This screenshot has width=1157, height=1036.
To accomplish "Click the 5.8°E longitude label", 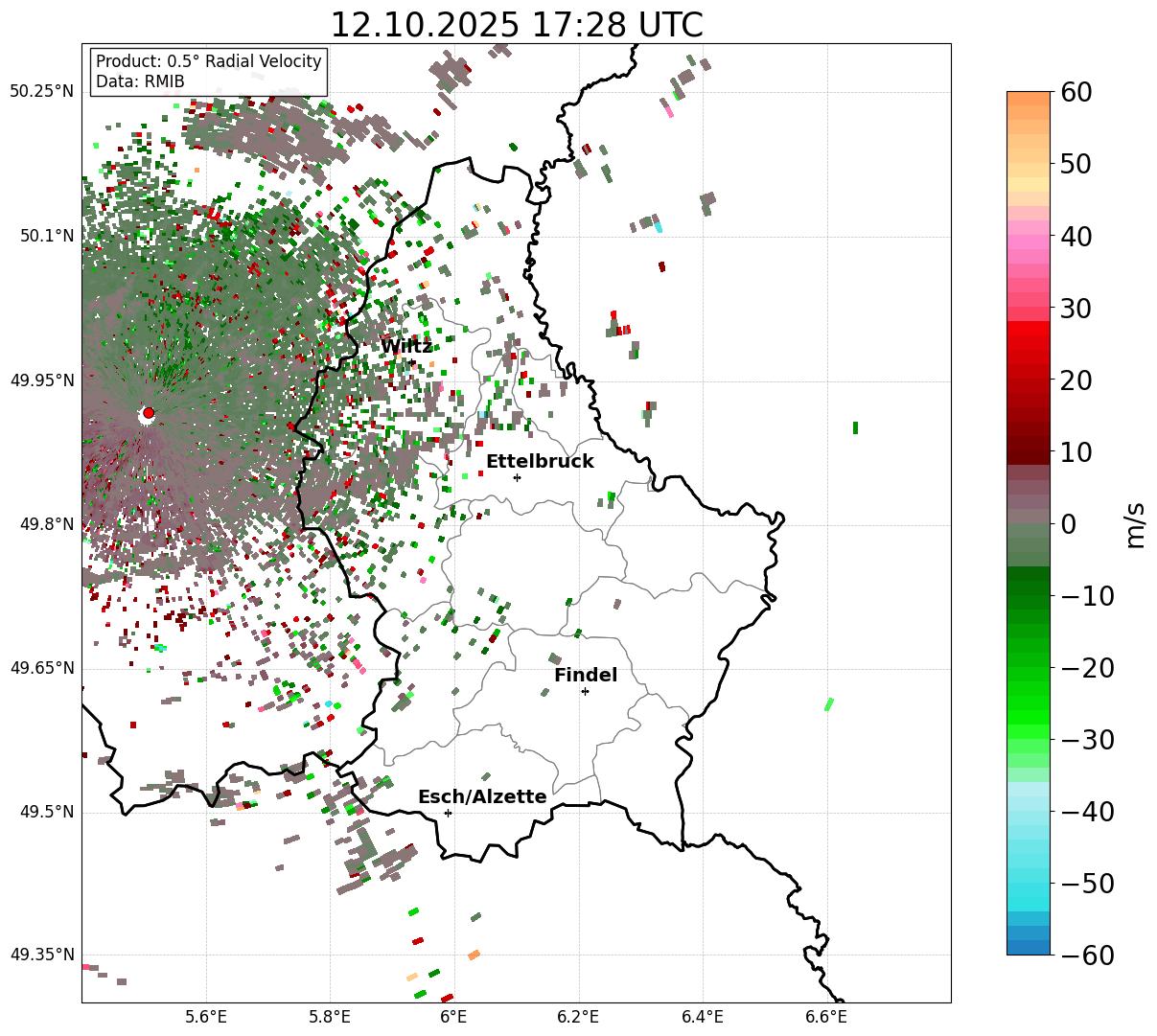I will (330, 1016).
